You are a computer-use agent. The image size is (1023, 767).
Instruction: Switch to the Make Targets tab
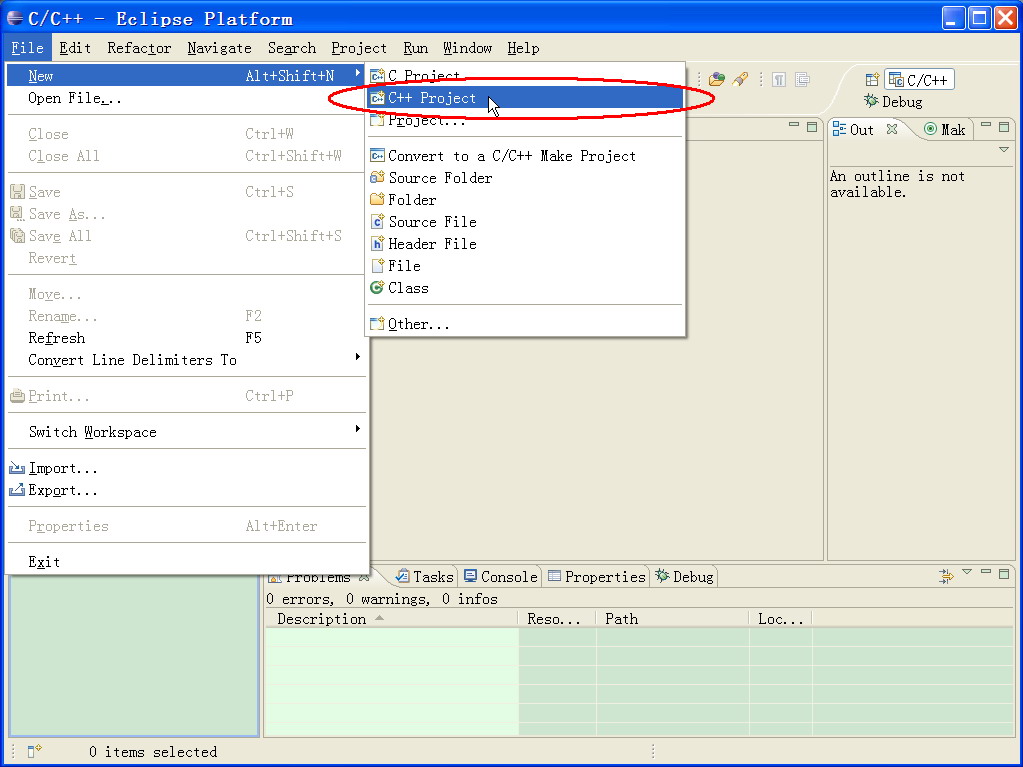tap(945, 130)
